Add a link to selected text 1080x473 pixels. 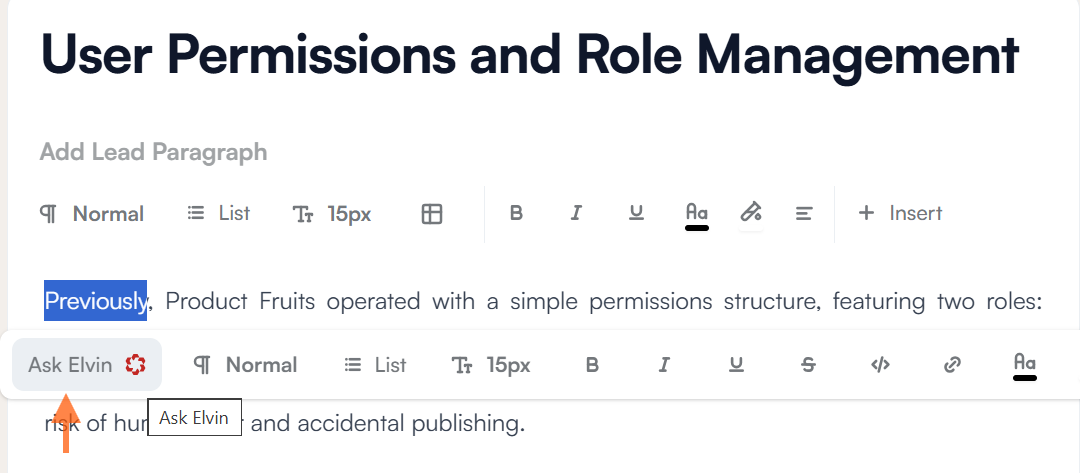click(952, 365)
